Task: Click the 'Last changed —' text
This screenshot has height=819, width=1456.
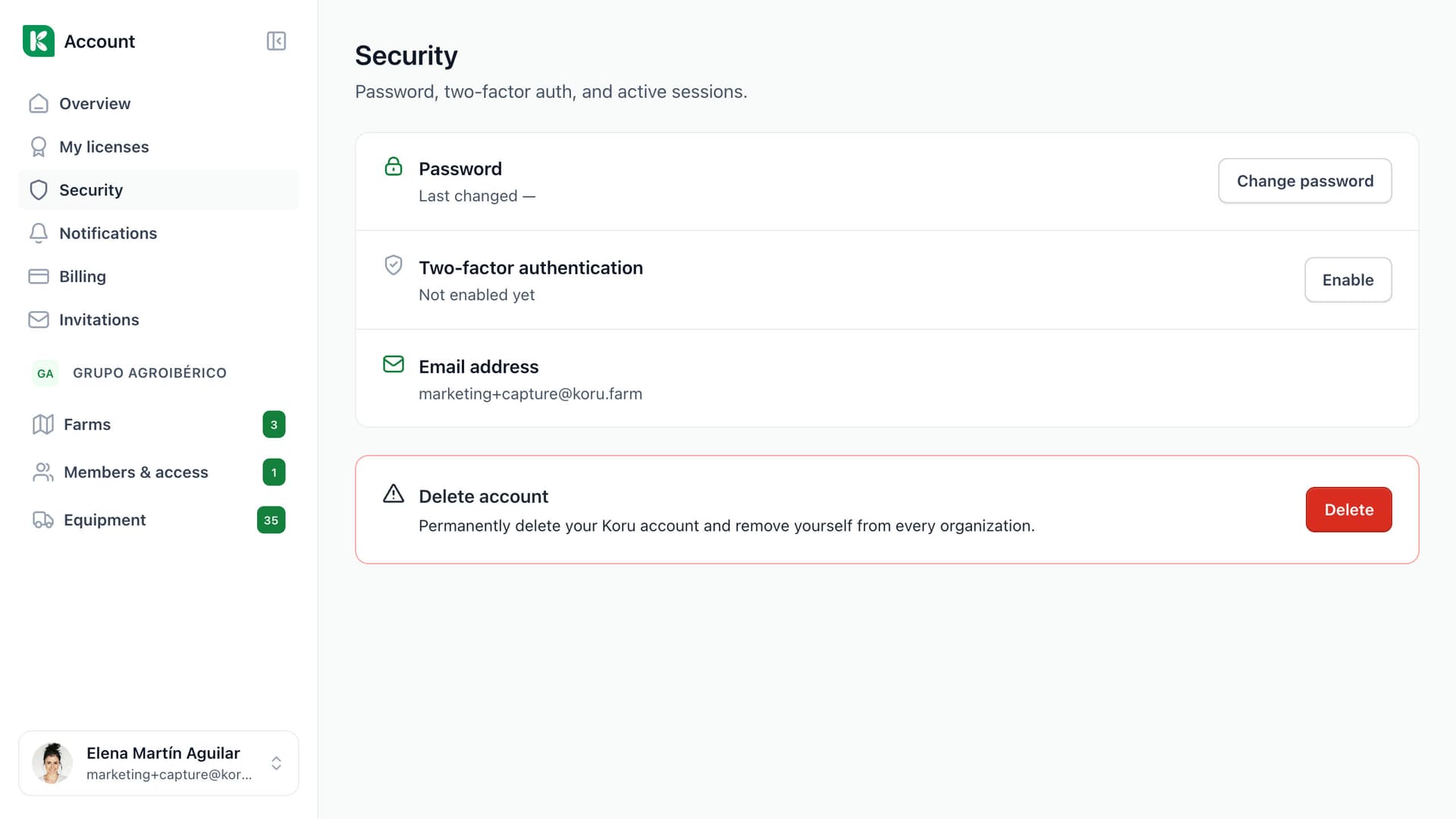Action: tap(477, 196)
